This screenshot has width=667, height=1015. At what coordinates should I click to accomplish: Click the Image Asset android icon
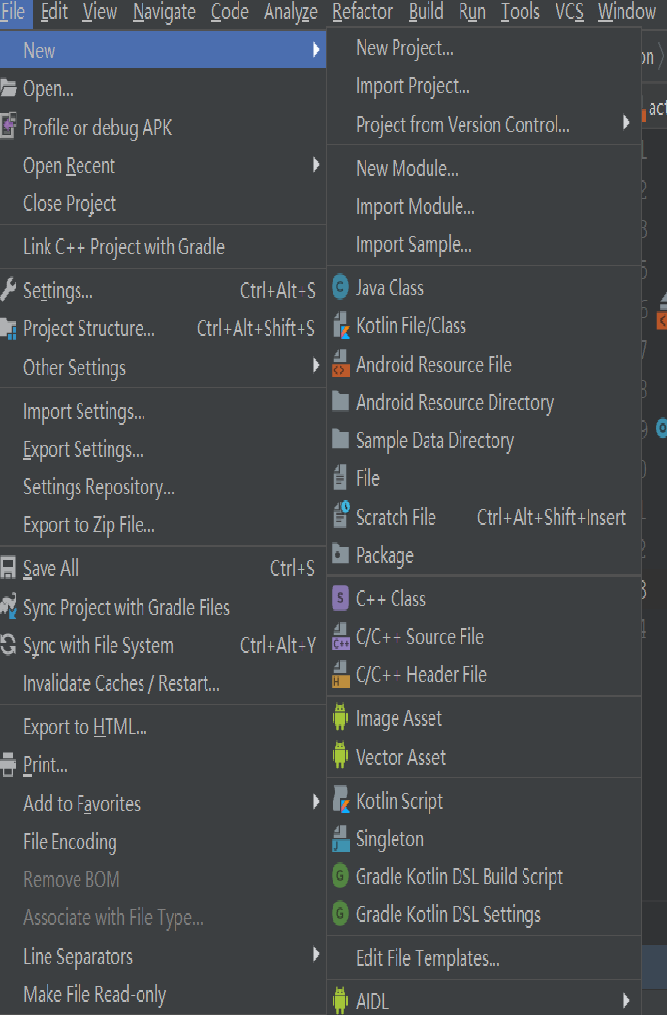(340, 719)
